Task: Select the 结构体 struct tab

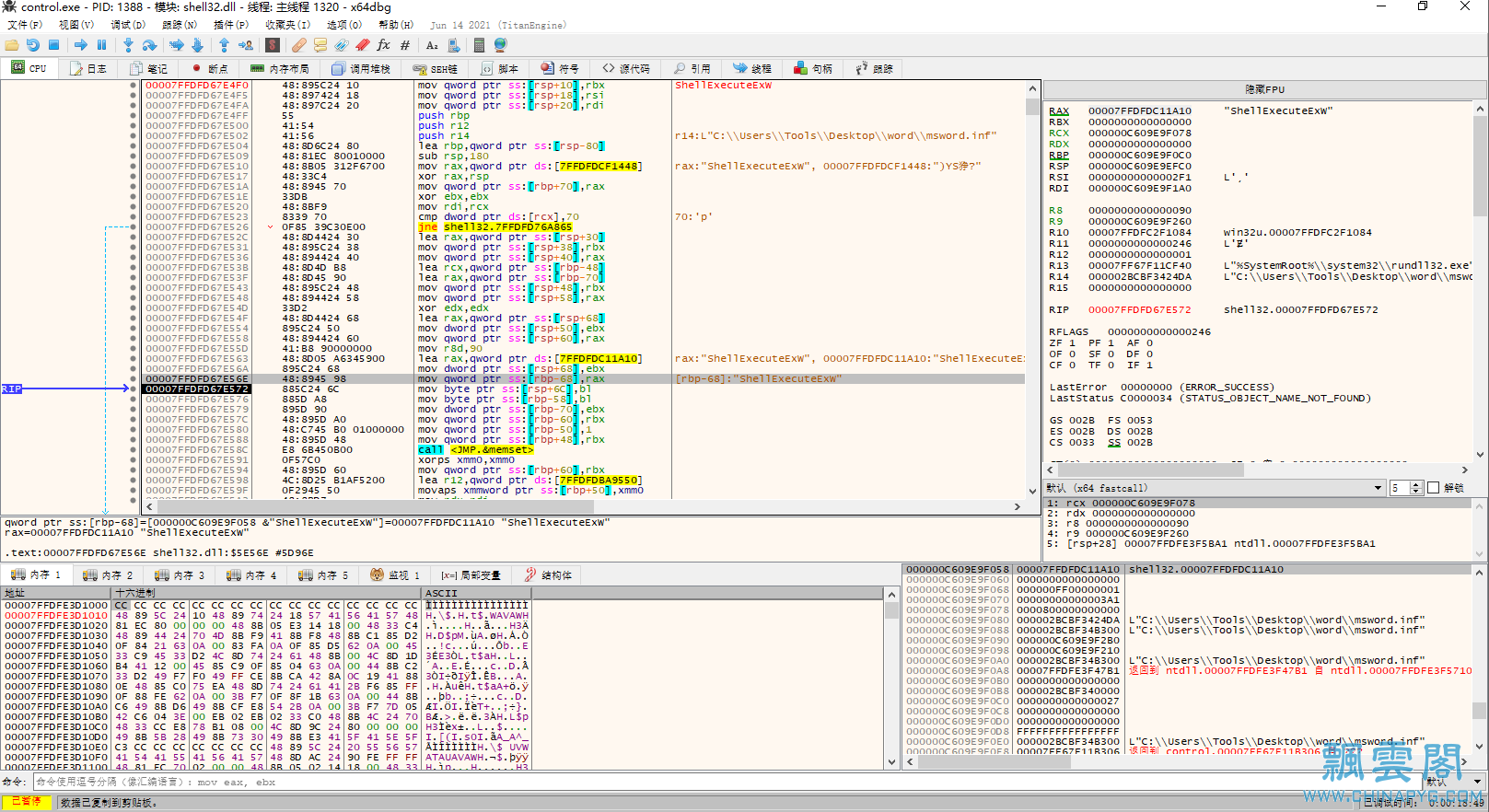Action: pos(549,574)
